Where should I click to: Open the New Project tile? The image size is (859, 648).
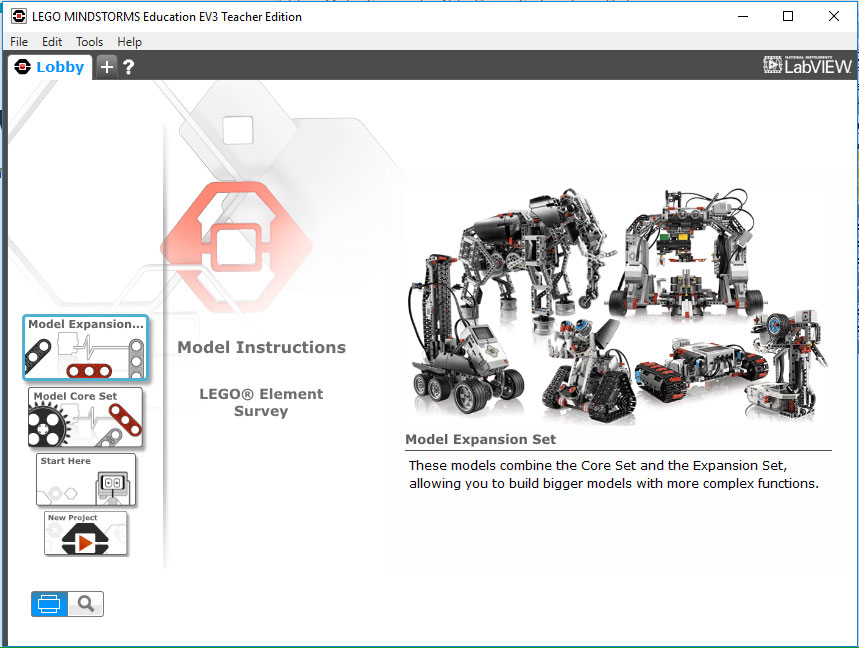[85, 534]
